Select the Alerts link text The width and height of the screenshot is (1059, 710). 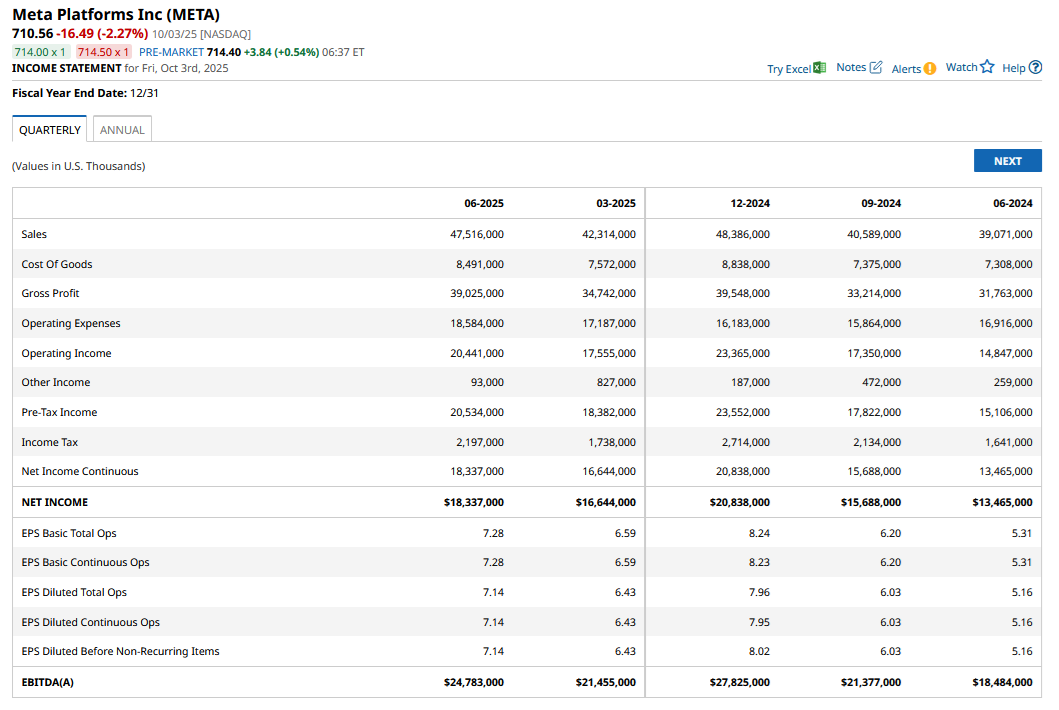pos(906,69)
